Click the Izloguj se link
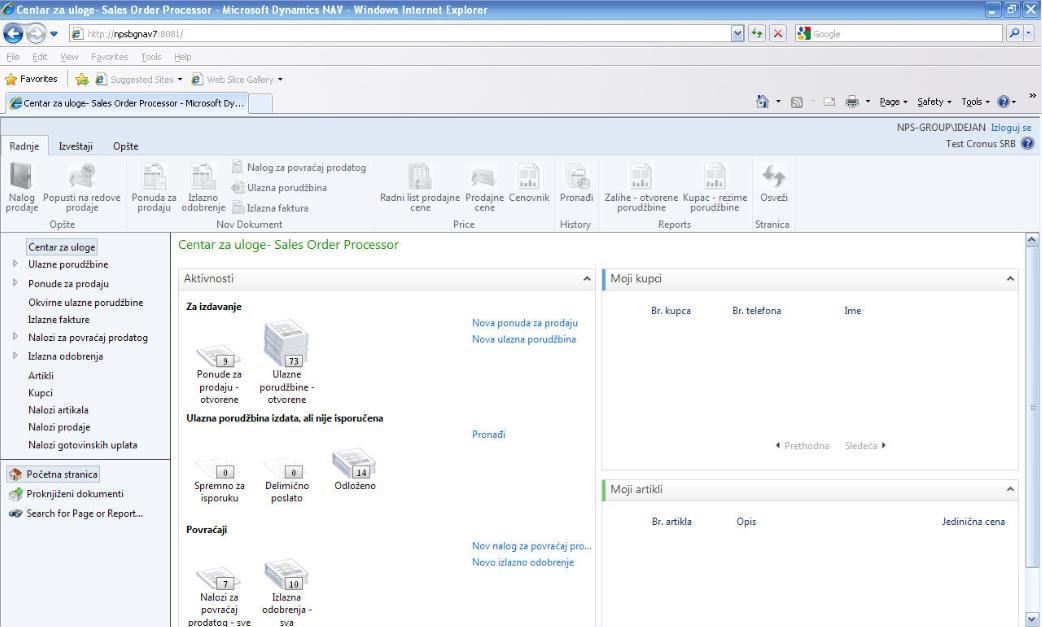This screenshot has height=627, width=1042. tap(1011, 128)
